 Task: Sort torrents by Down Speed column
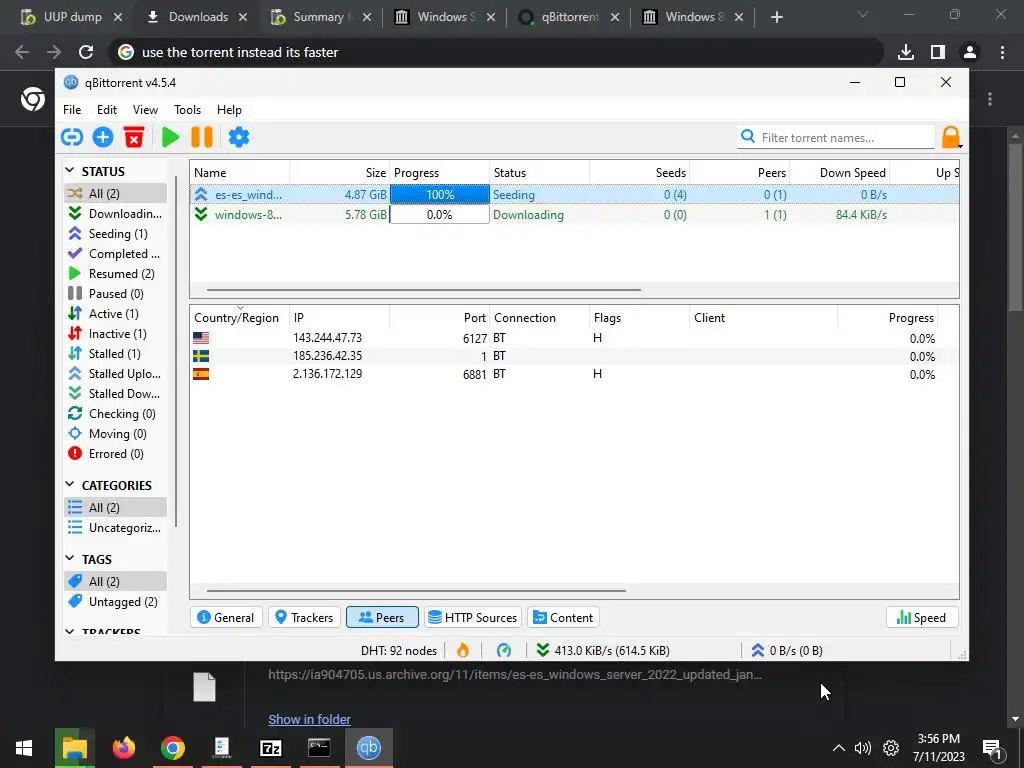click(x=840, y=172)
